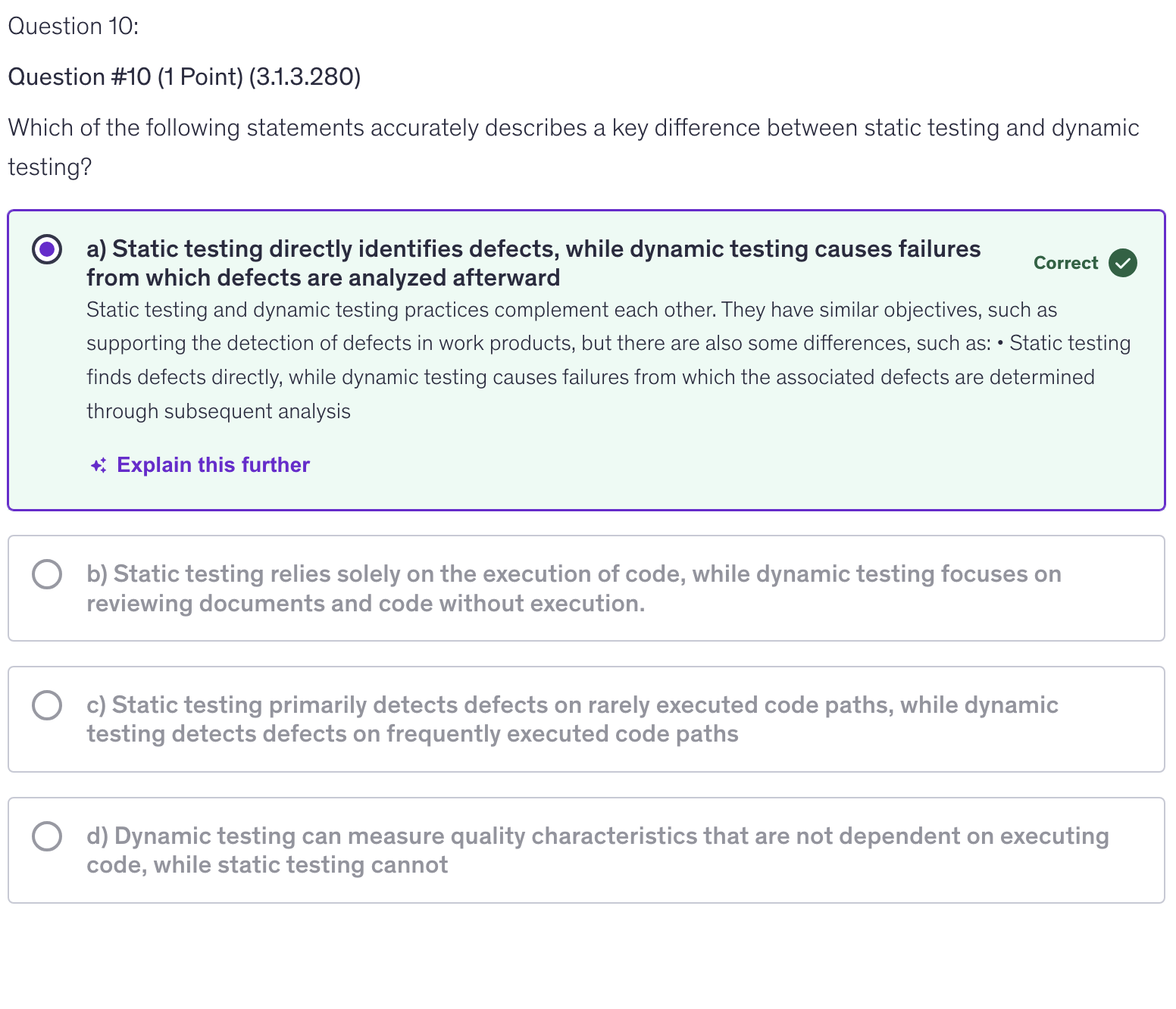Click the Question #10 title text
Screen dimensions: 1176x1009
[x=80, y=77]
